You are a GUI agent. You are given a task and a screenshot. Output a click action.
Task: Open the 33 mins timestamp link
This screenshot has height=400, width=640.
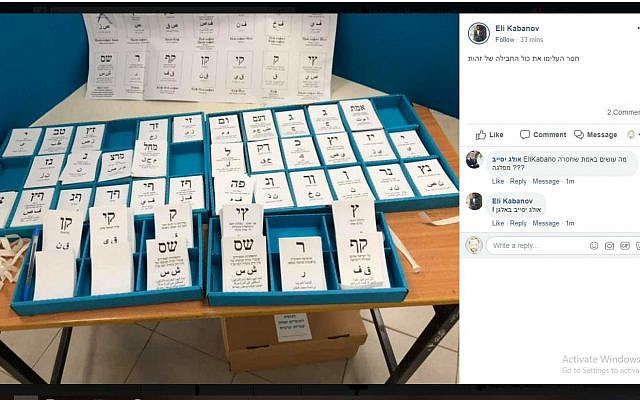(x=531, y=40)
